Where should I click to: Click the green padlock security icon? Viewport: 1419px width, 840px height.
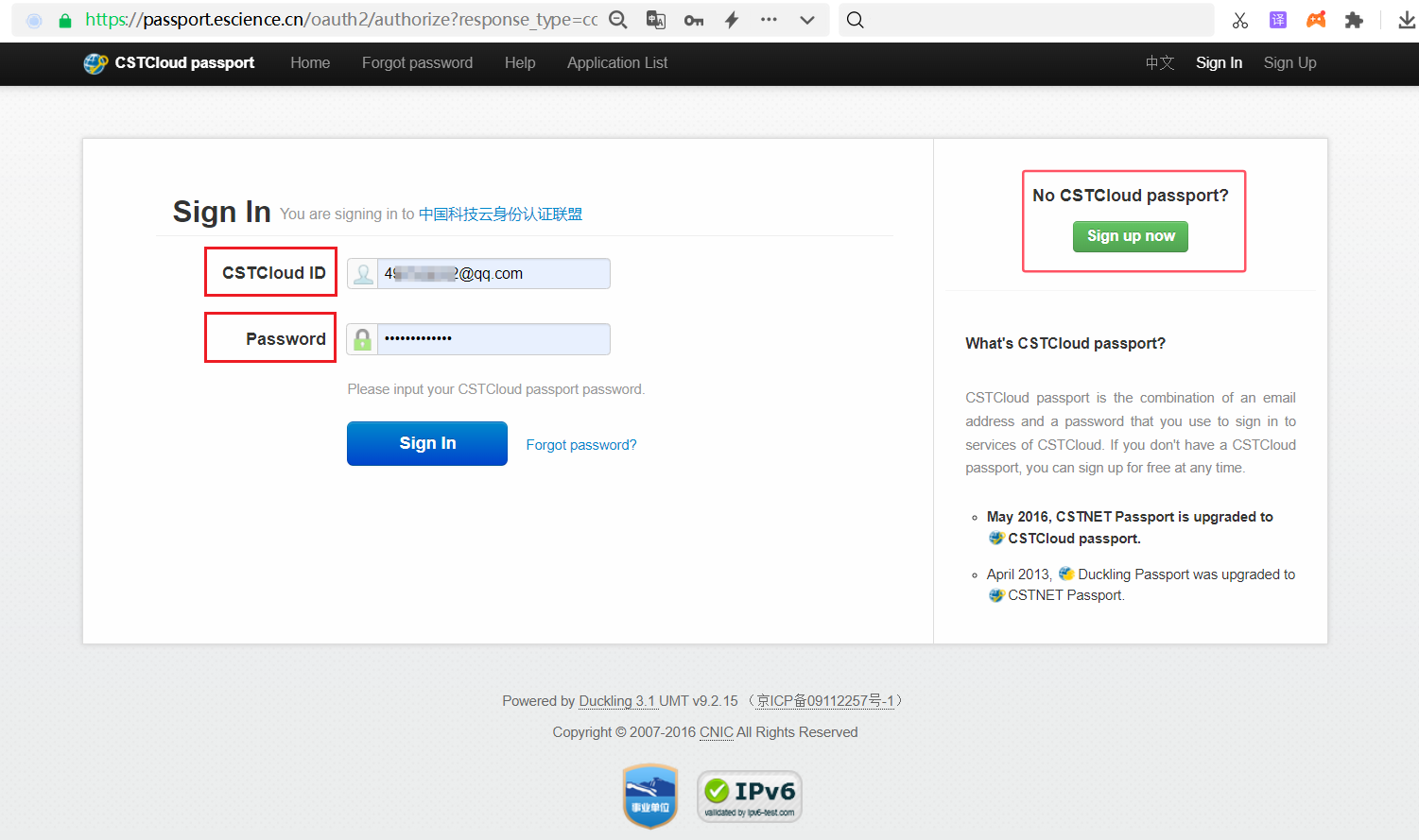[x=65, y=21]
